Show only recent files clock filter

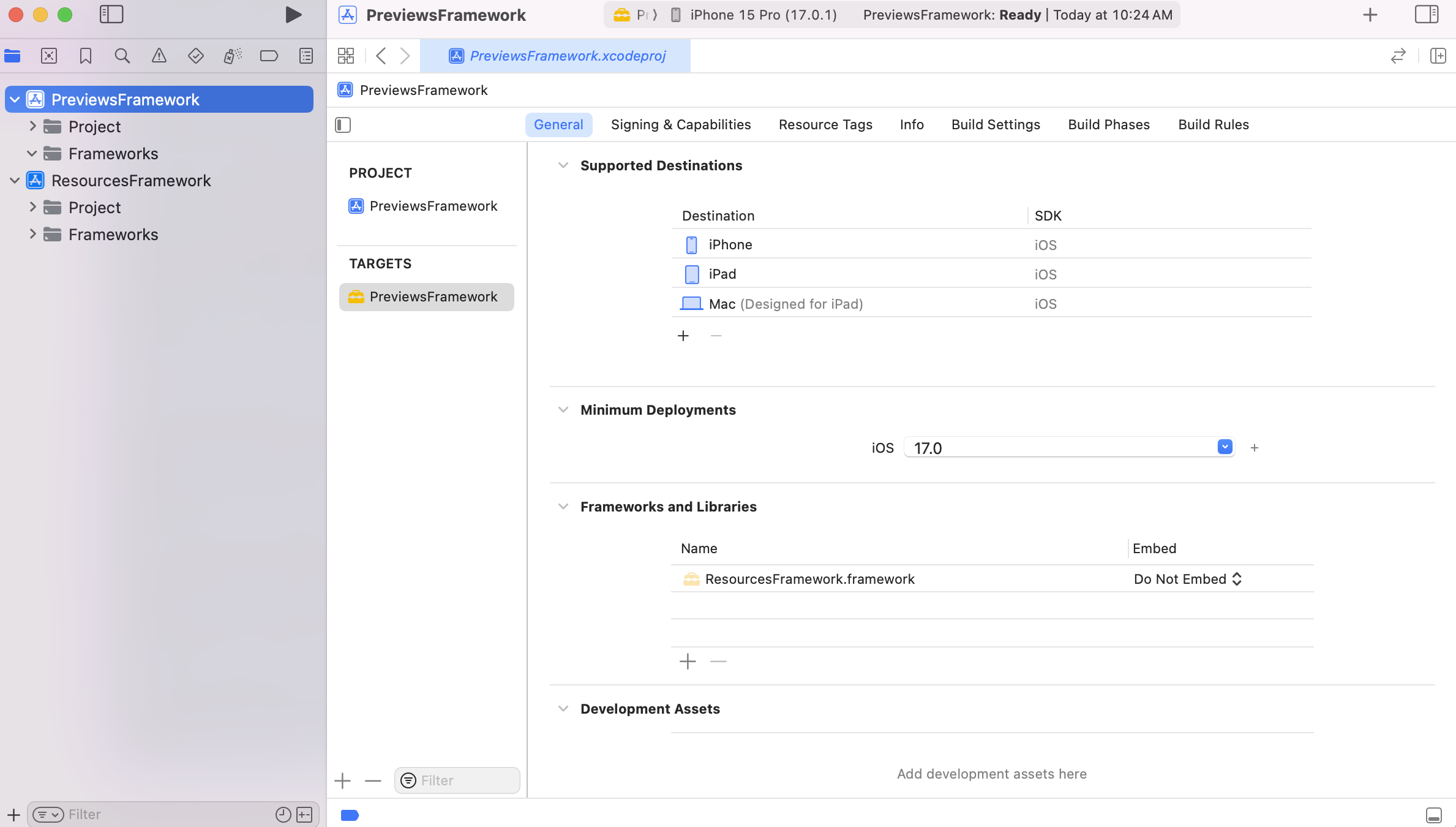(283, 814)
